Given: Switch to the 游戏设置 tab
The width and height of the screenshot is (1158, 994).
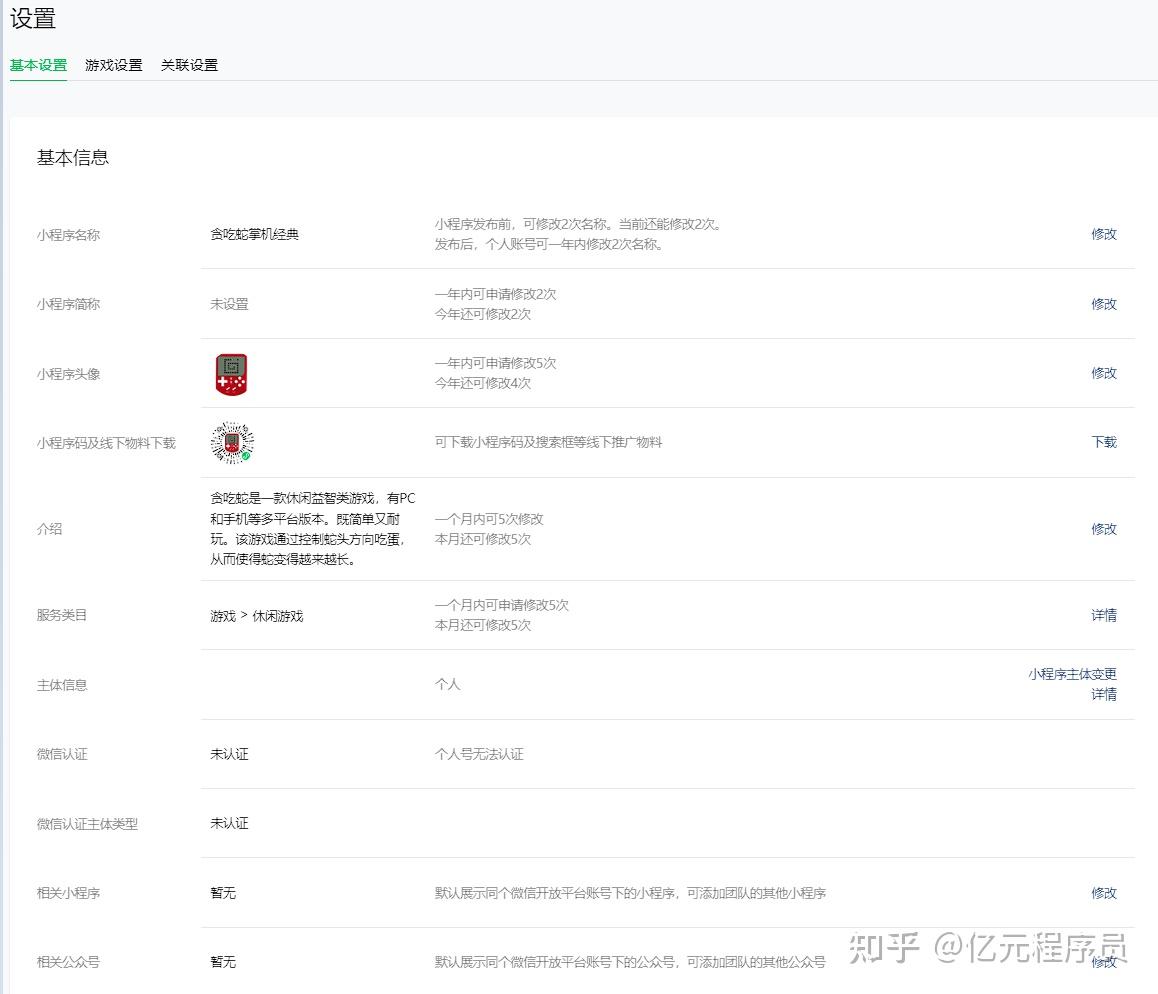Looking at the screenshot, I should click(x=113, y=64).
